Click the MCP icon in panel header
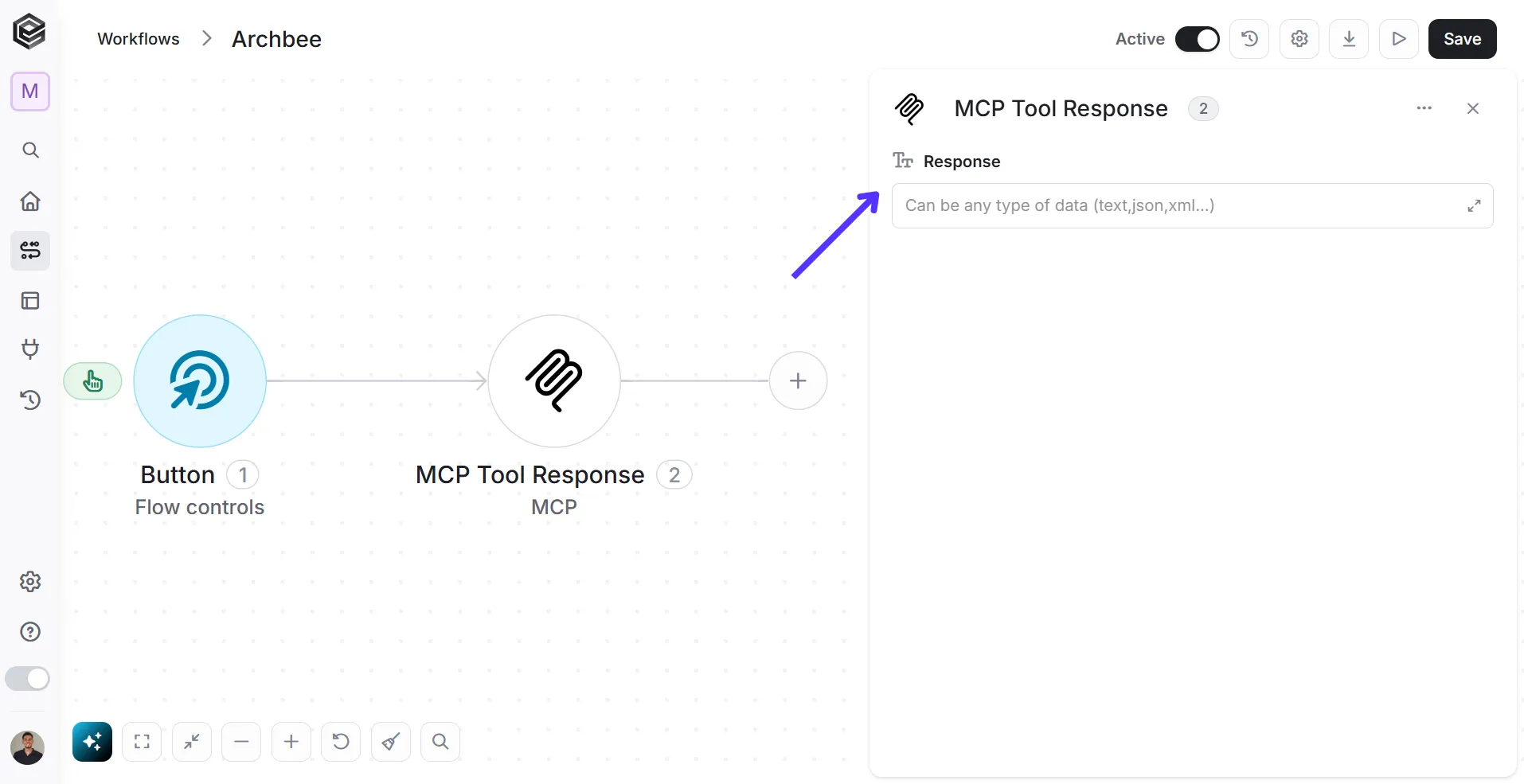 (909, 109)
